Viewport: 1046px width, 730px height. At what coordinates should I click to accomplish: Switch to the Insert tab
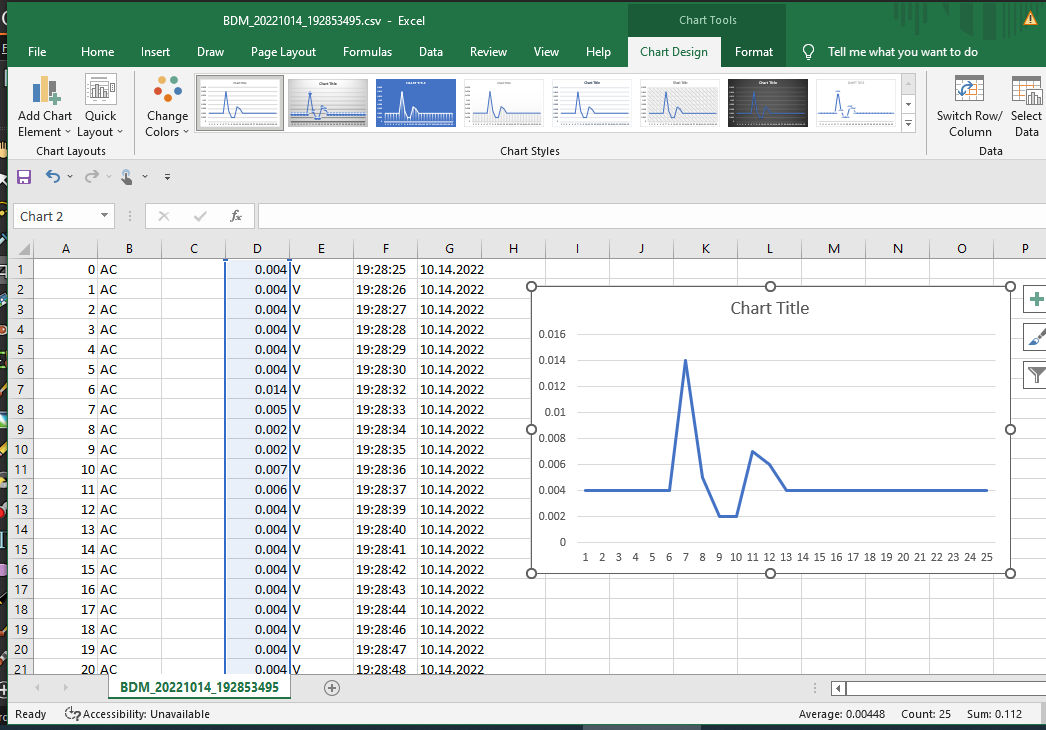tap(155, 52)
